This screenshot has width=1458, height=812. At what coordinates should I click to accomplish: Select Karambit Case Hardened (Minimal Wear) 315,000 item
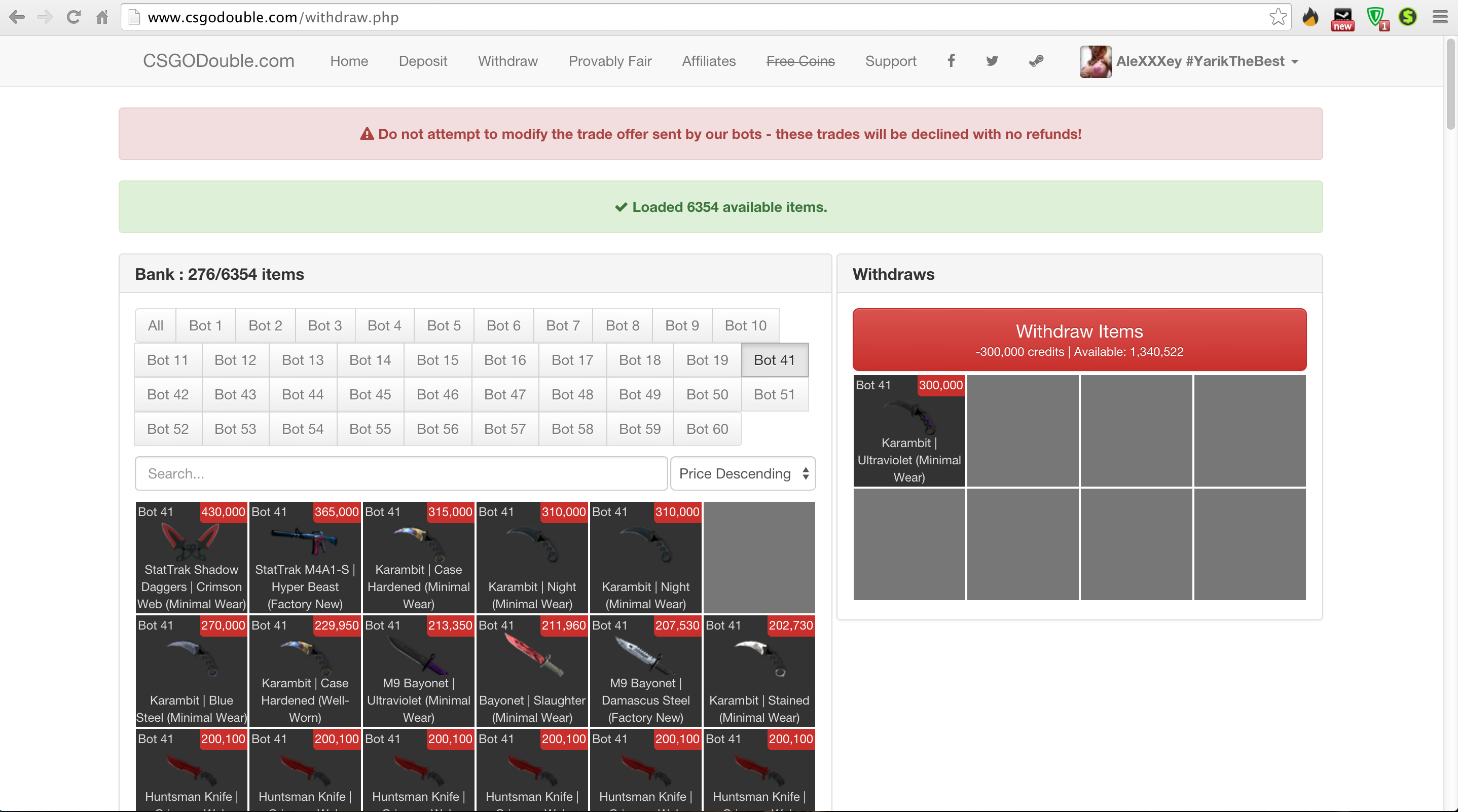point(418,558)
